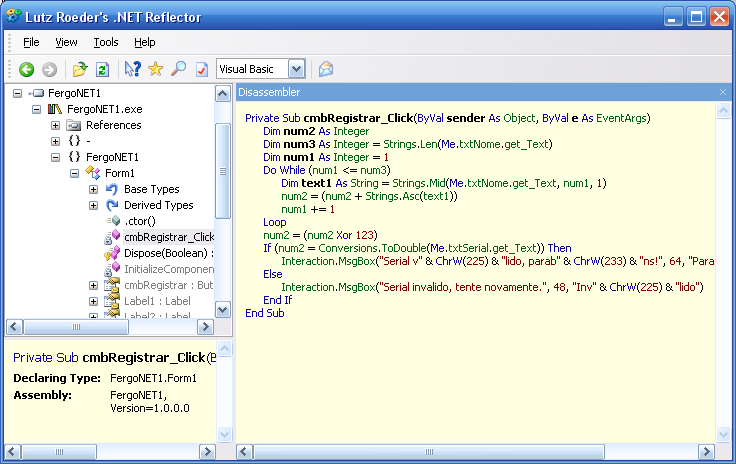Open the Help menu
Screen dimensions: 736x464
(x=145, y=42)
